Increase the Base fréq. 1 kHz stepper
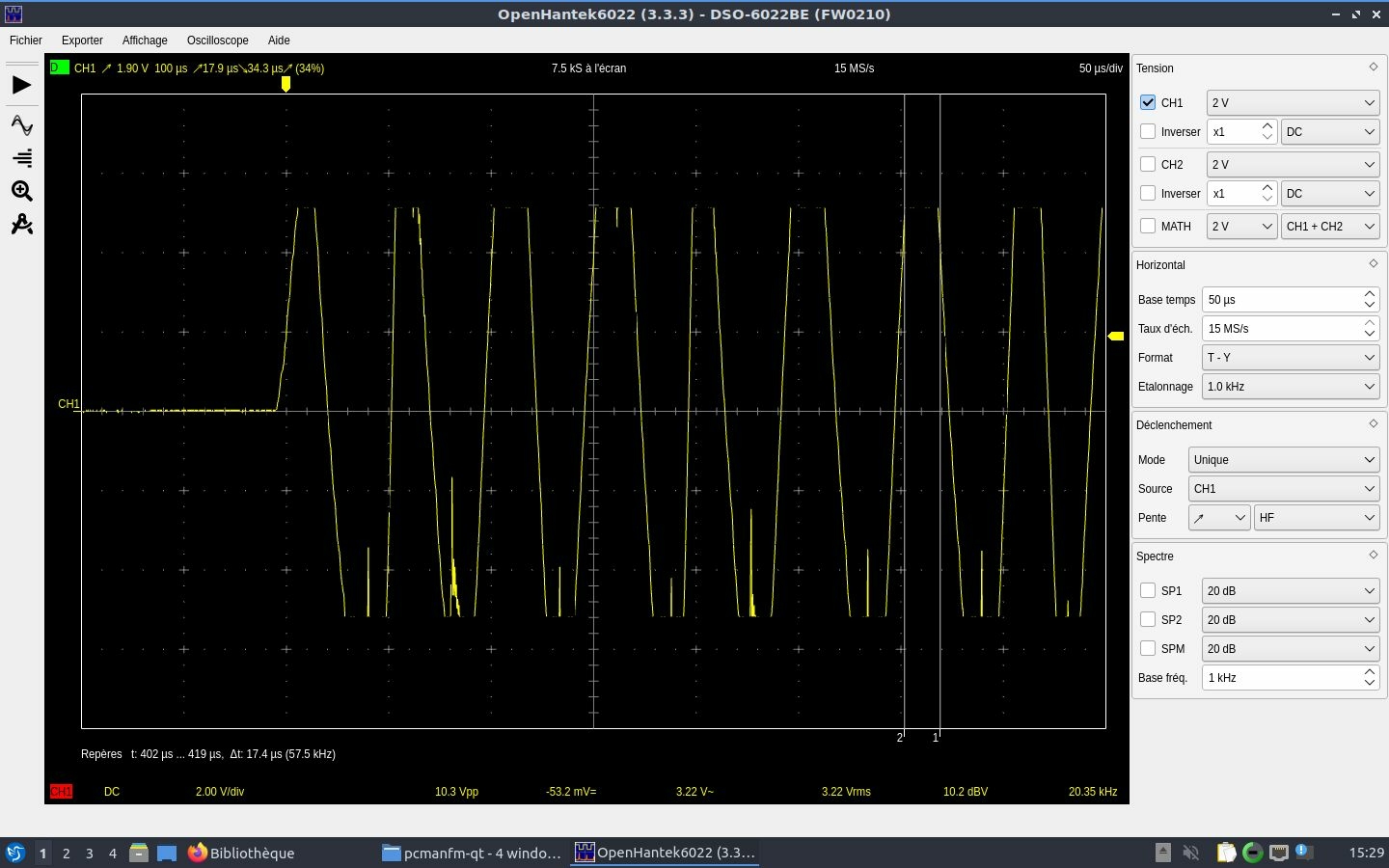The height and width of the screenshot is (868, 1389). point(1370,671)
